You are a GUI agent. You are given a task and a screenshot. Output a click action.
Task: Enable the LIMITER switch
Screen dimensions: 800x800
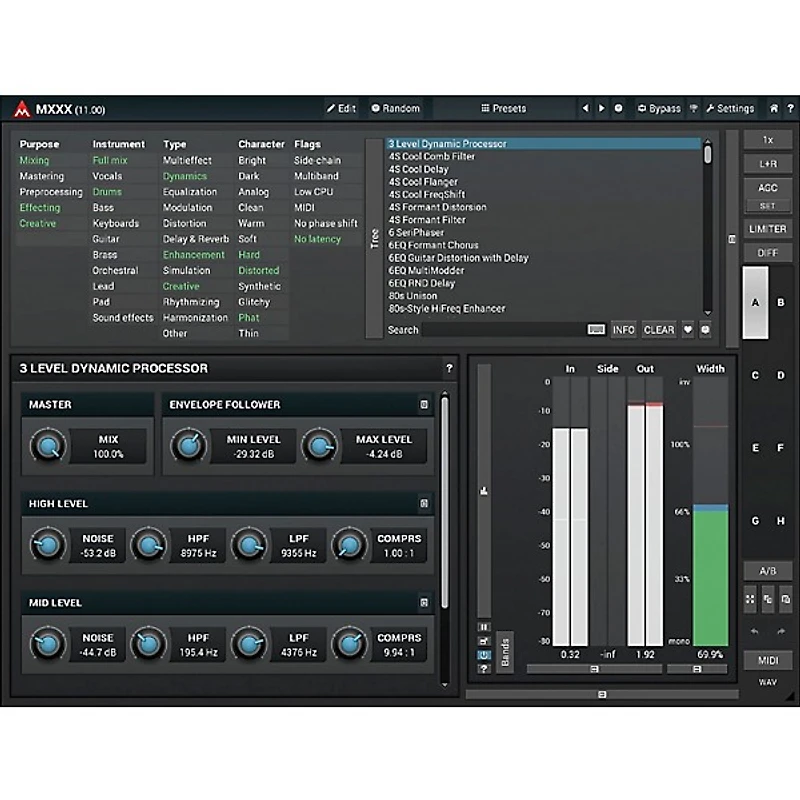point(767,229)
